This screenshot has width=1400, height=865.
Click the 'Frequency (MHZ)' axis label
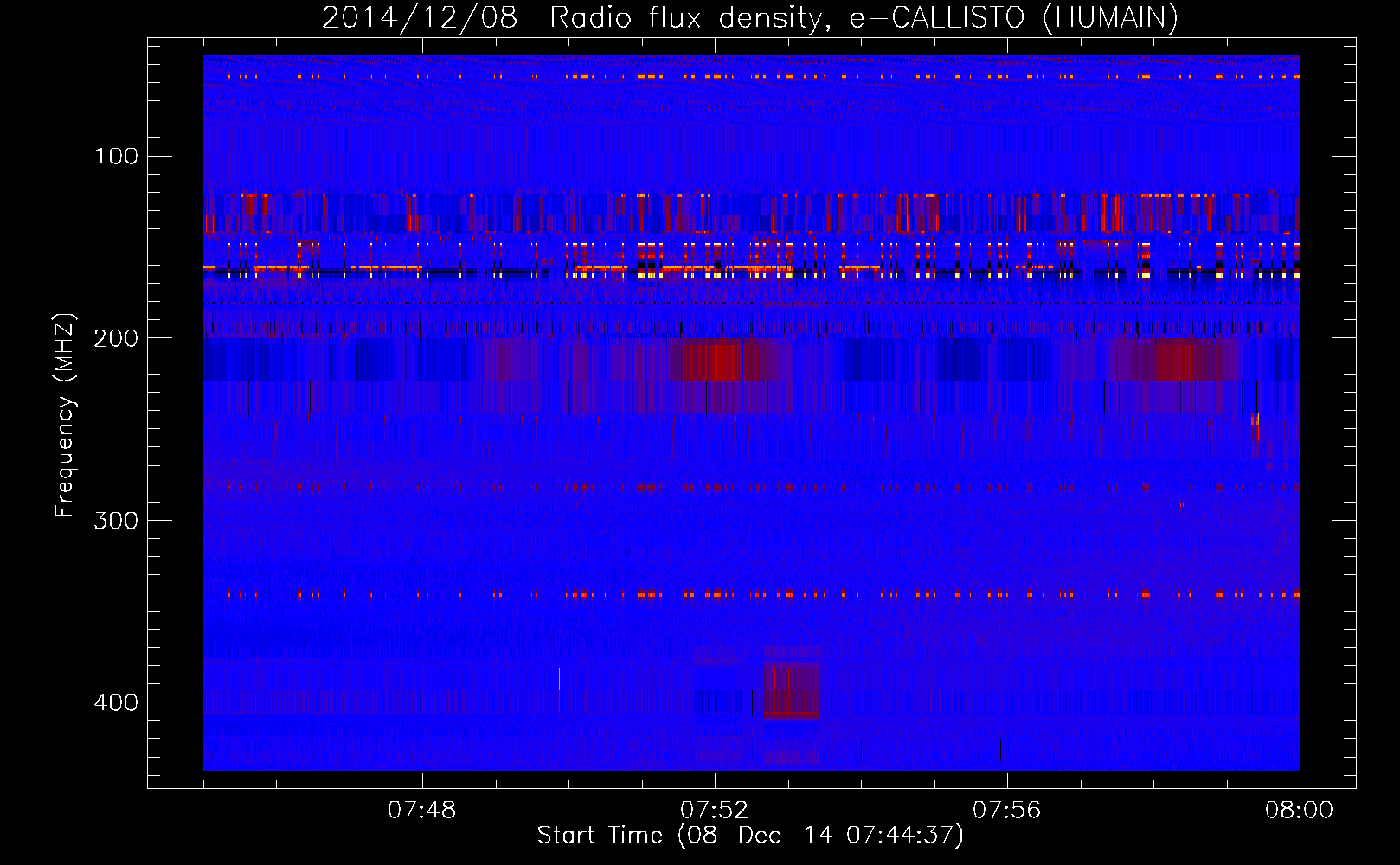65,414
